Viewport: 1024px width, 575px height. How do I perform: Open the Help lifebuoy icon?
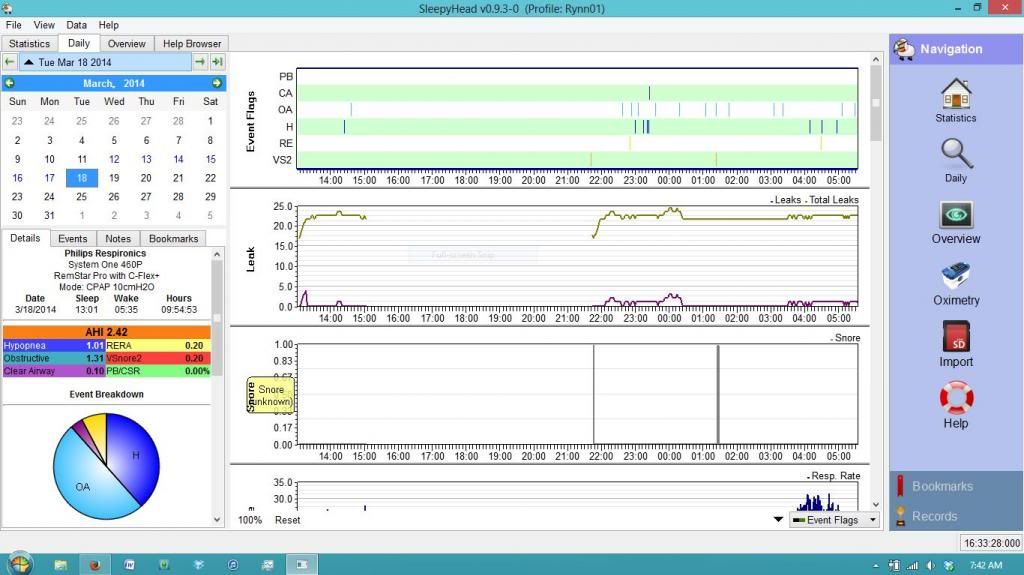coord(955,403)
